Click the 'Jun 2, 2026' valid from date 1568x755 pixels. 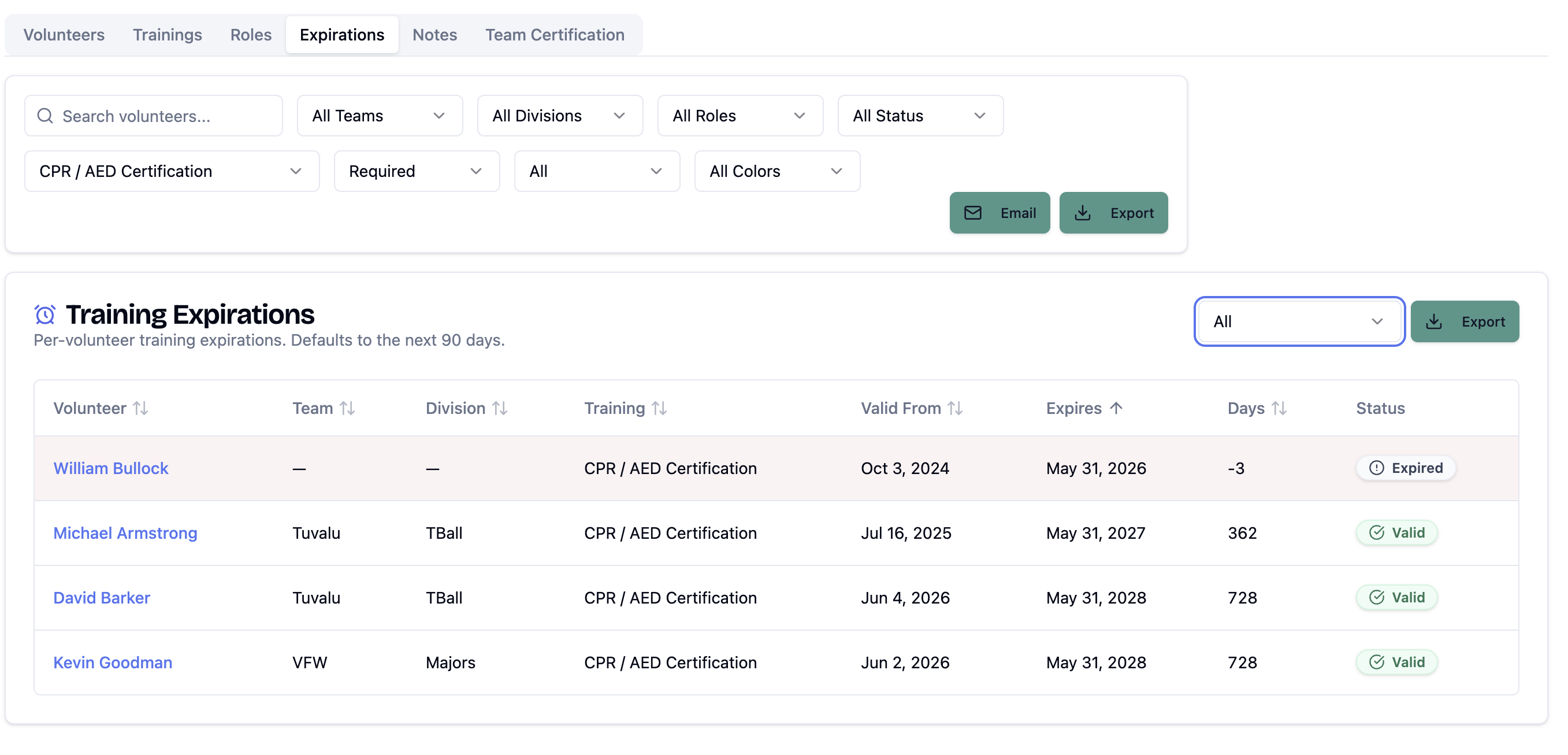[x=905, y=662]
